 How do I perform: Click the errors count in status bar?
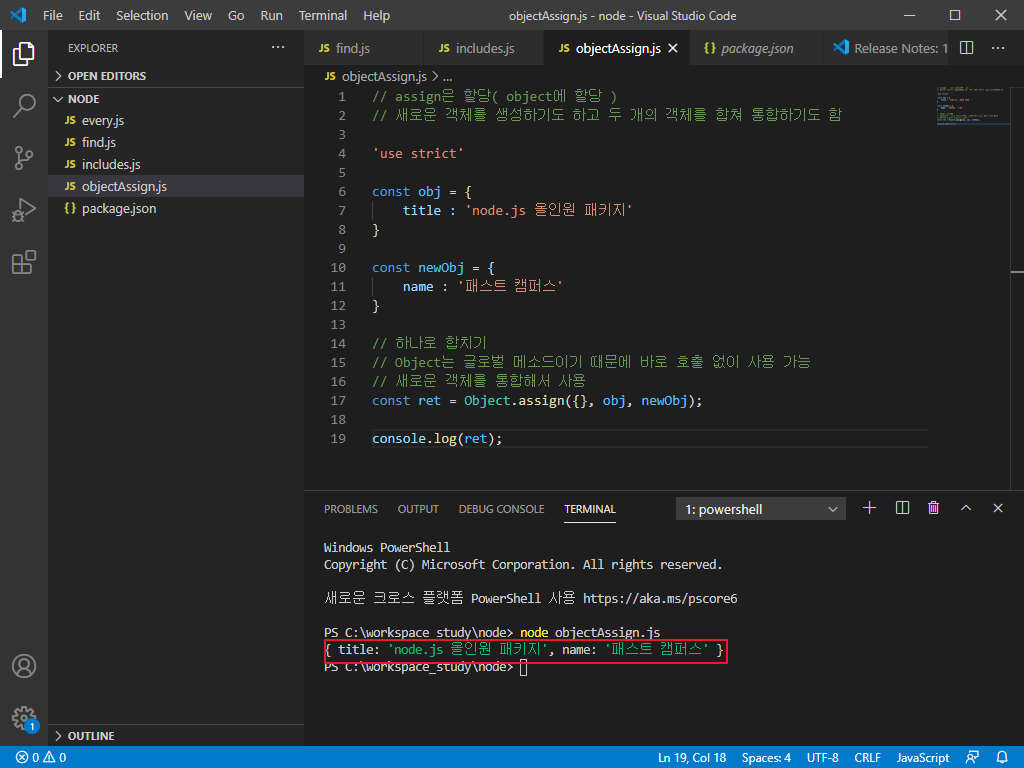(x=27, y=758)
